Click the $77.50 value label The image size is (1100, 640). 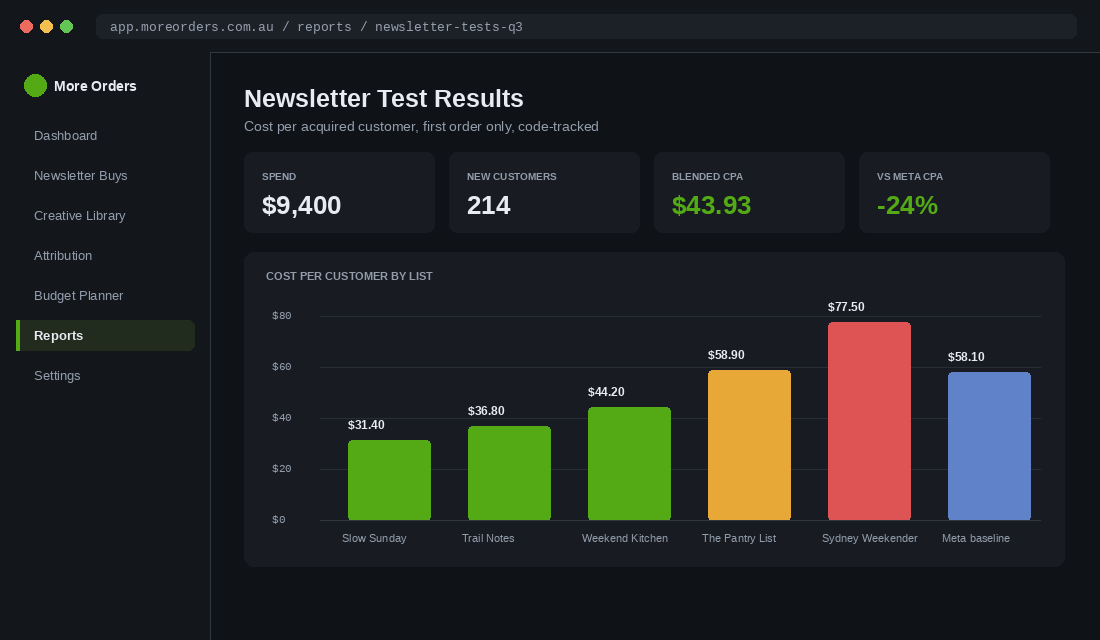846,307
